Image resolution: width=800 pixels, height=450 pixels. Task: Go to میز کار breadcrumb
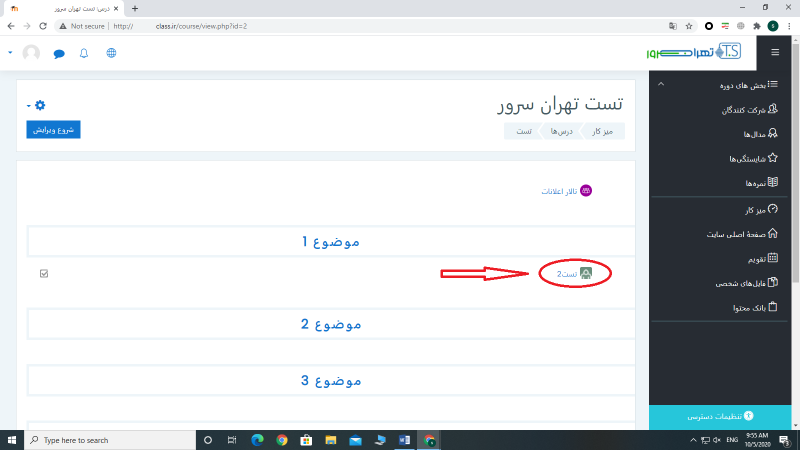pos(602,132)
